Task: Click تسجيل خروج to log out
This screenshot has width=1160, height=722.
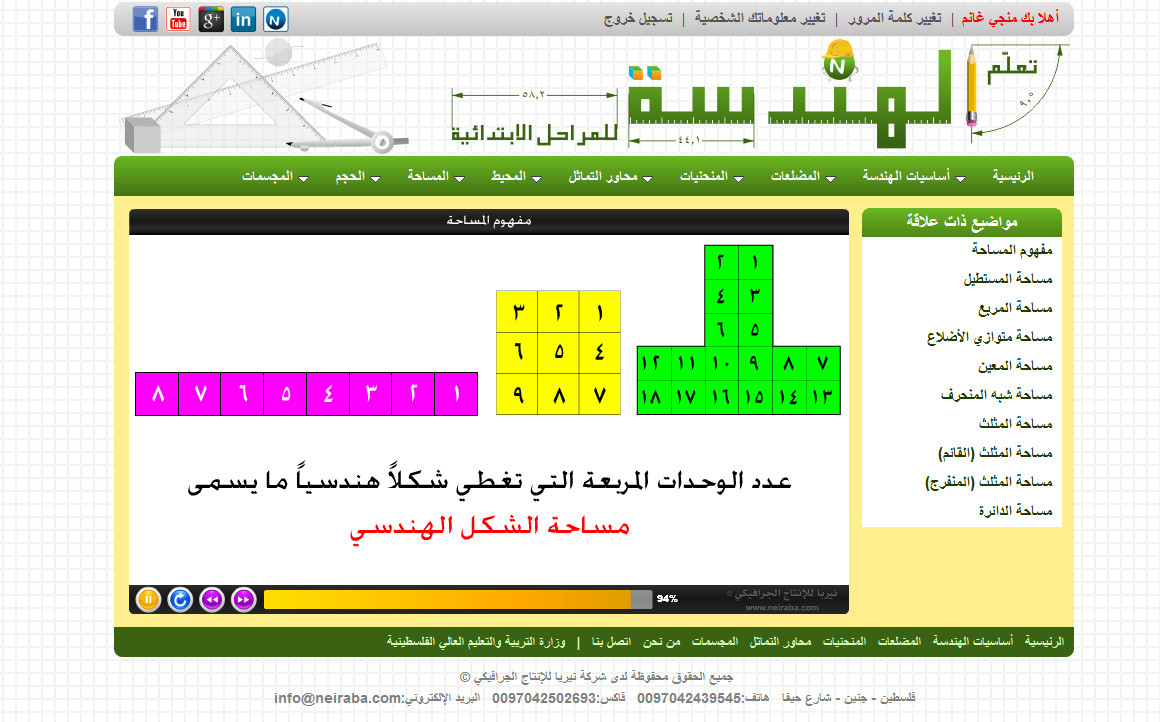Action: (x=638, y=19)
